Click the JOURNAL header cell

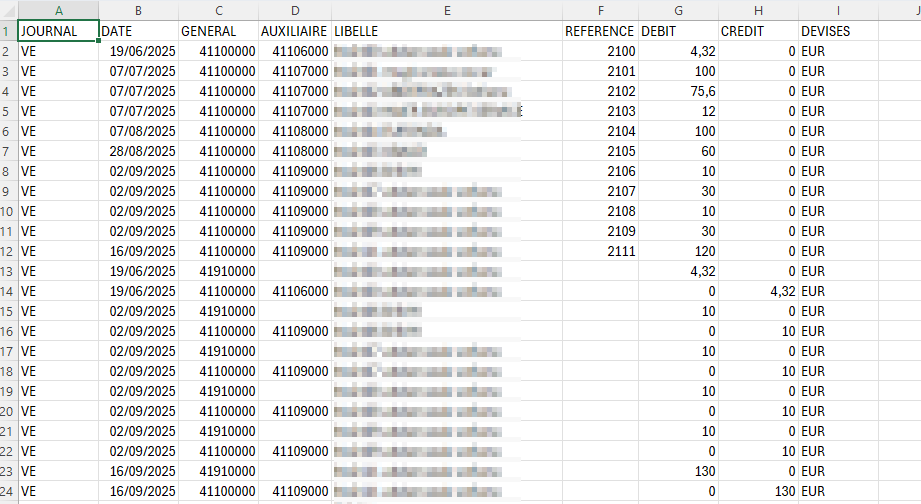point(58,31)
